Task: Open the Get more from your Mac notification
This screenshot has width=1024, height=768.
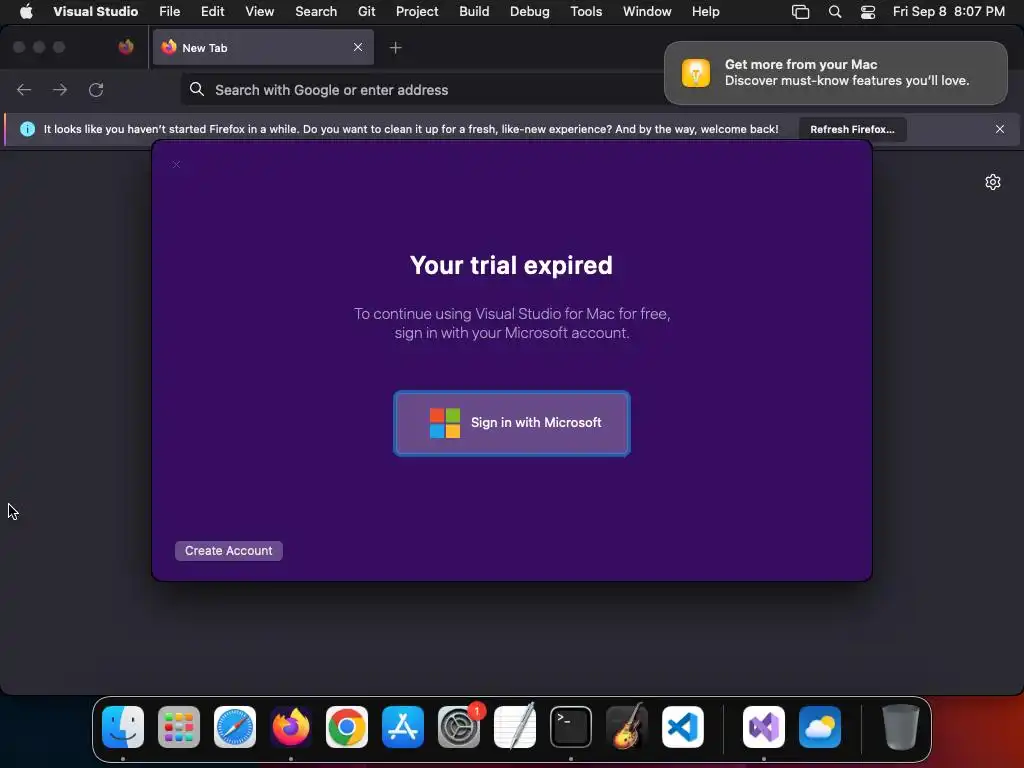Action: click(x=835, y=72)
